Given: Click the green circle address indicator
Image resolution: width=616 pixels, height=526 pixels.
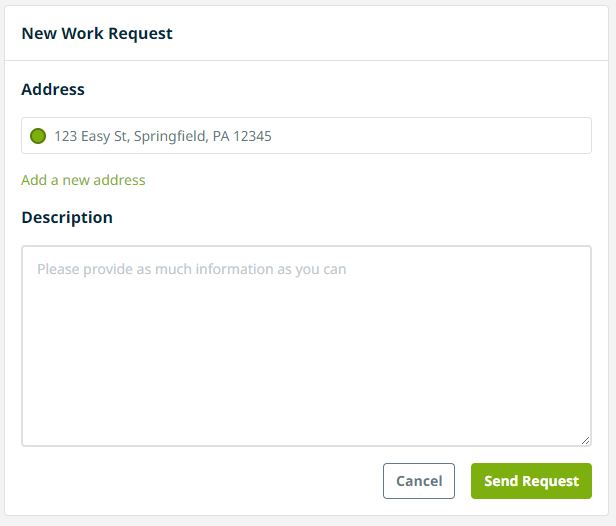Looking at the screenshot, I should point(38,136).
